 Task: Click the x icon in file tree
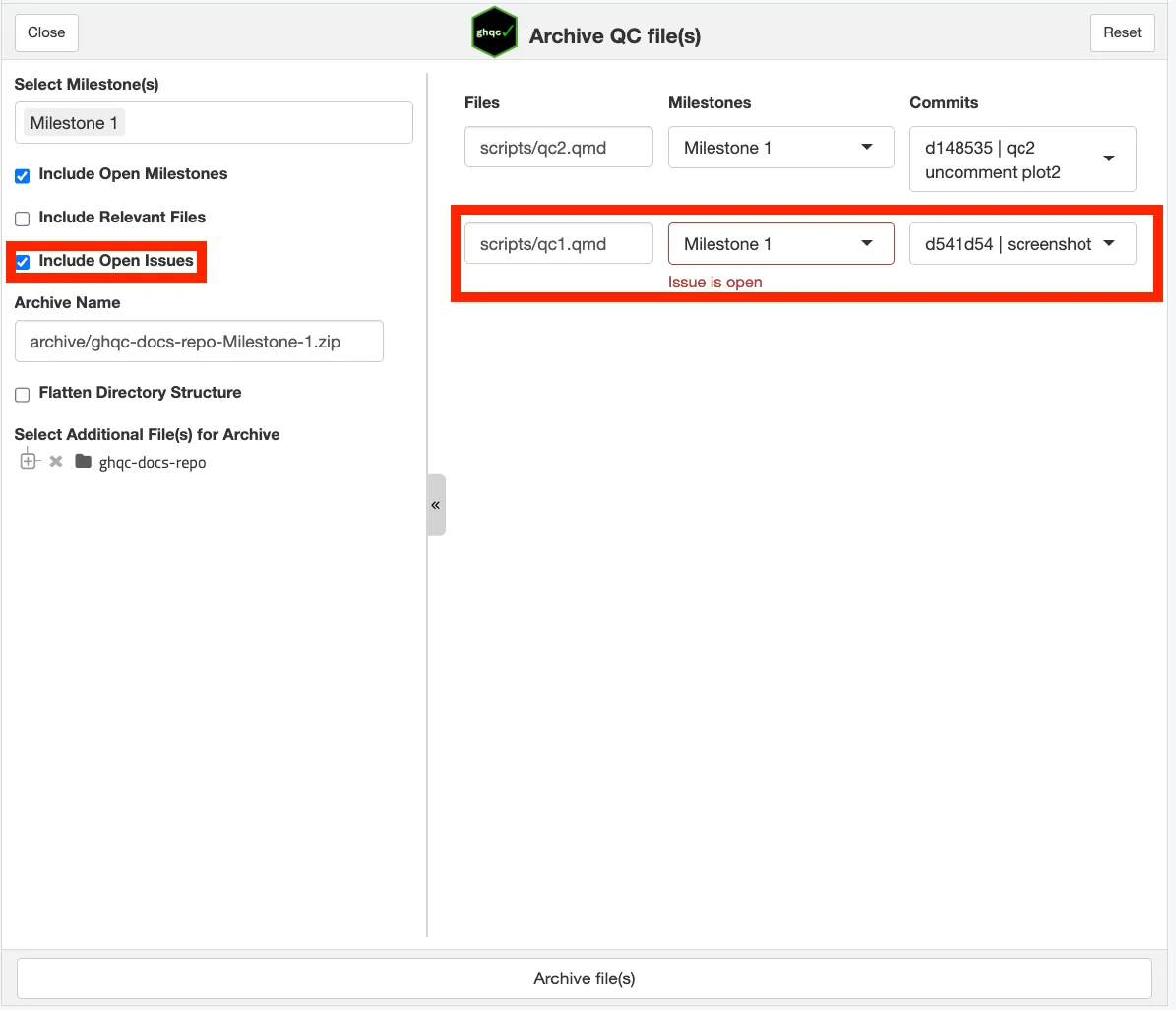pos(56,462)
